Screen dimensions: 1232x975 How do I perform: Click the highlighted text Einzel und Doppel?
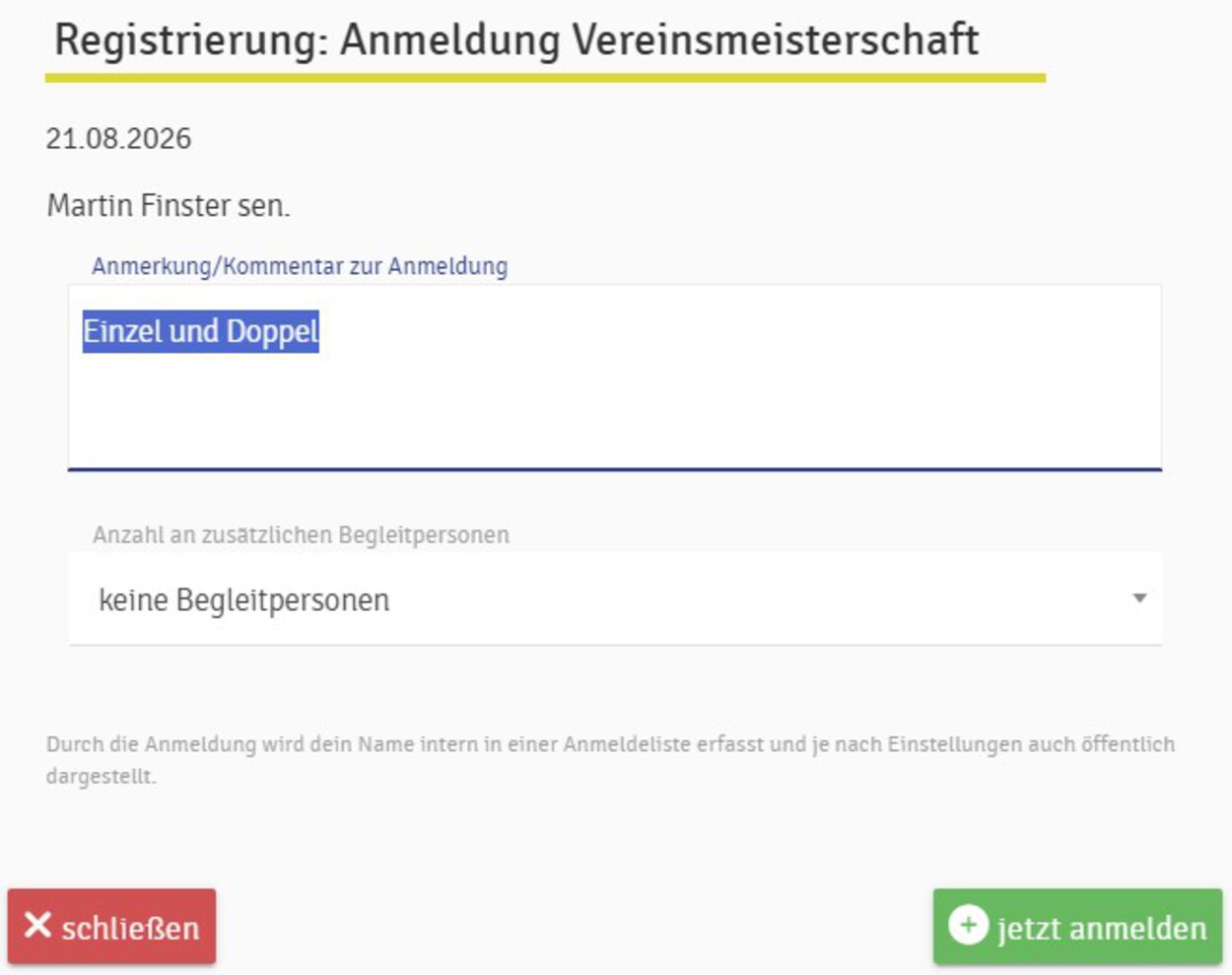tap(201, 331)
